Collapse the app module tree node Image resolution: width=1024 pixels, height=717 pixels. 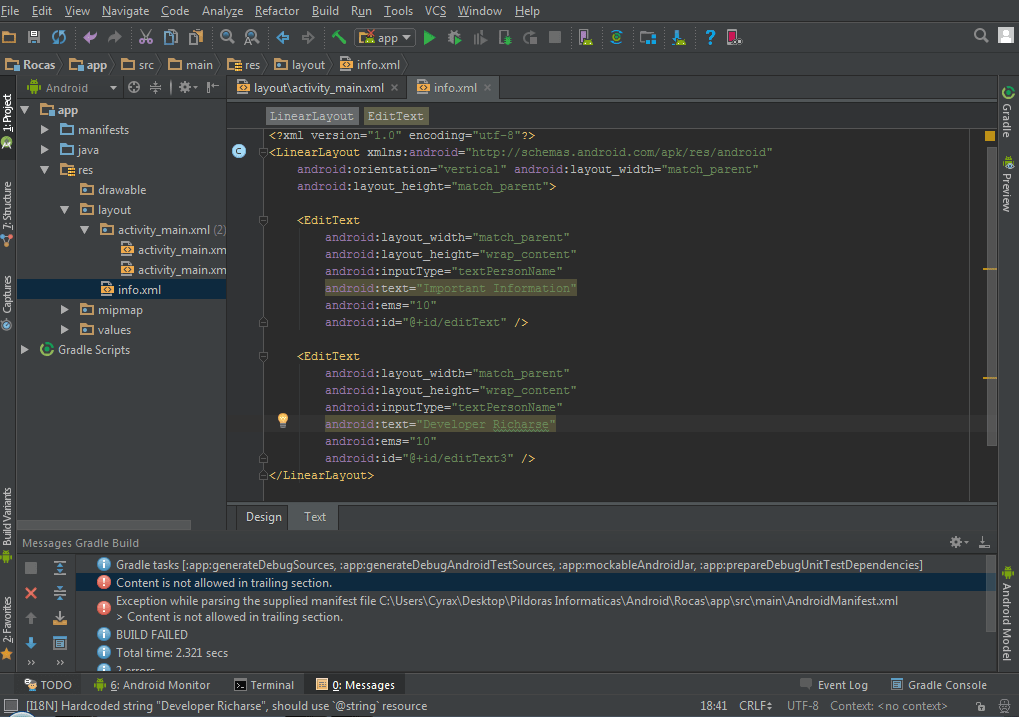point(25,110)
